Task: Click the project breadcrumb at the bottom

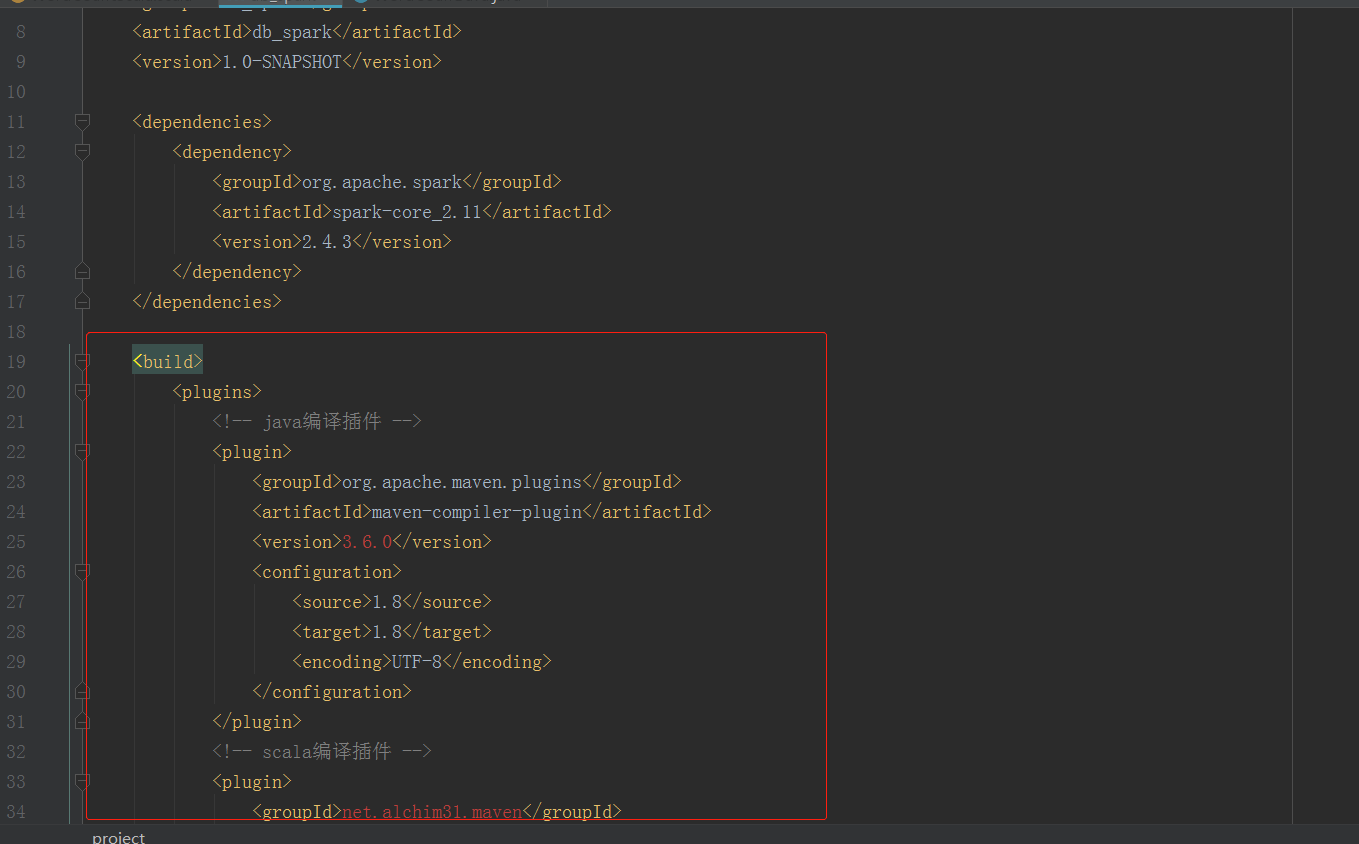Action: (x=118, y=837)
